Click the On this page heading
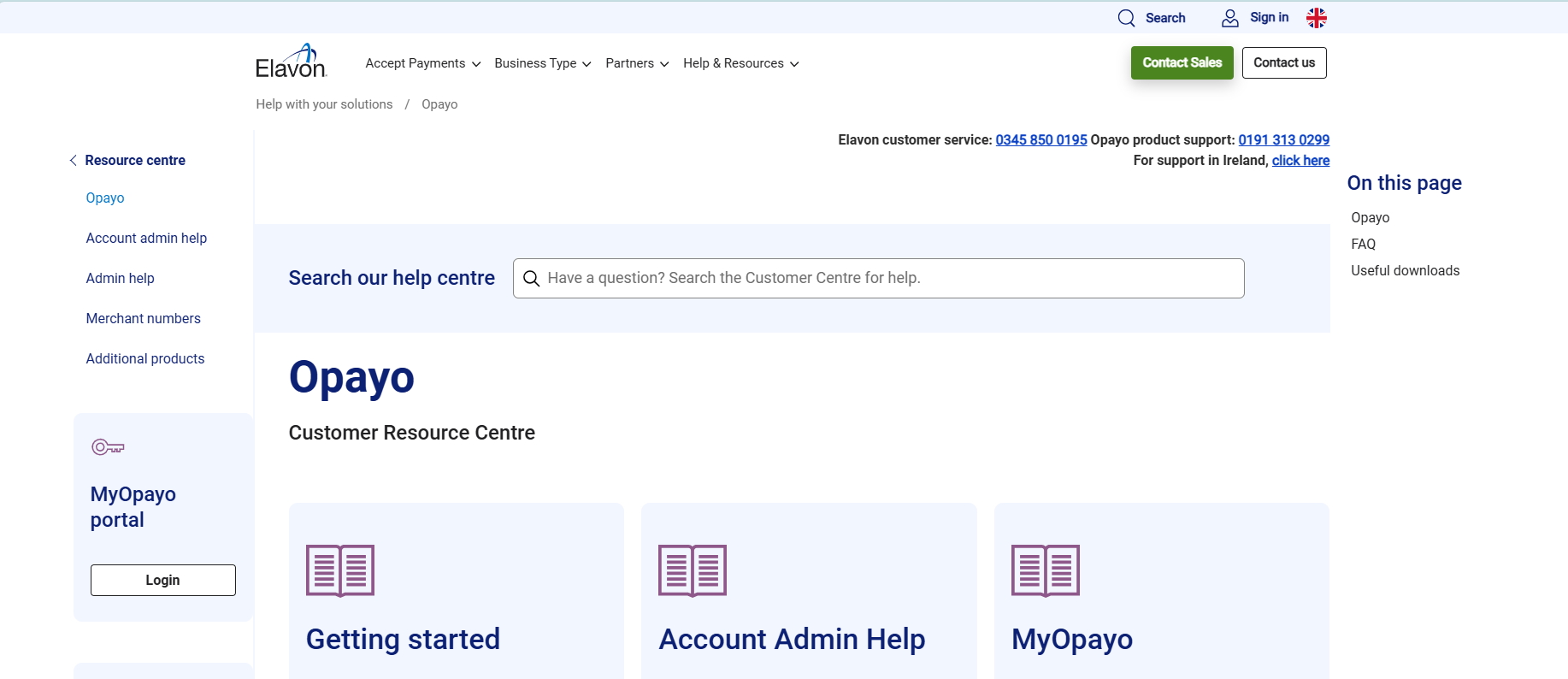The height and width of the screenshot is (679, 1568). [1404, 183]
